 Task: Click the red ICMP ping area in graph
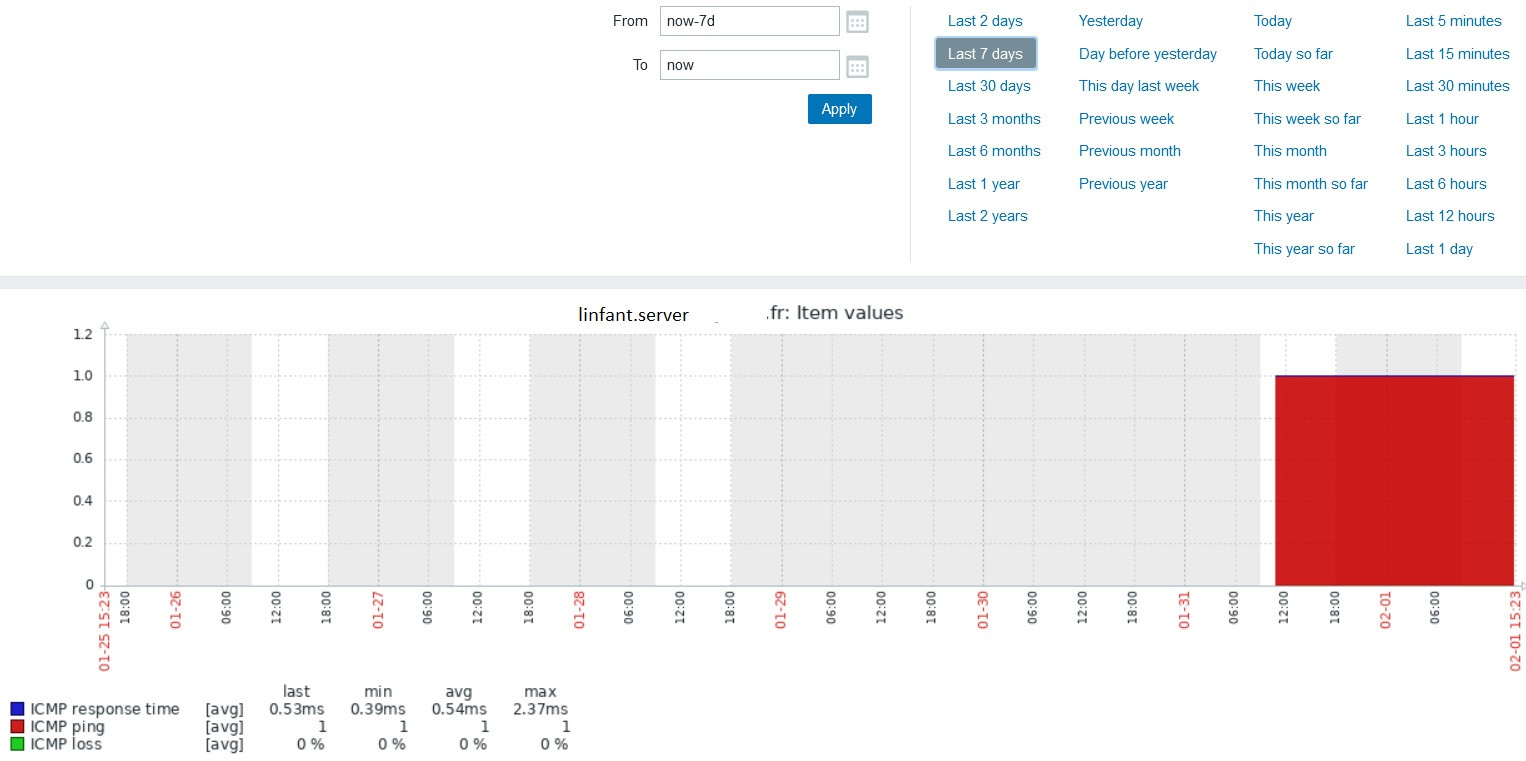point(1394,480)
